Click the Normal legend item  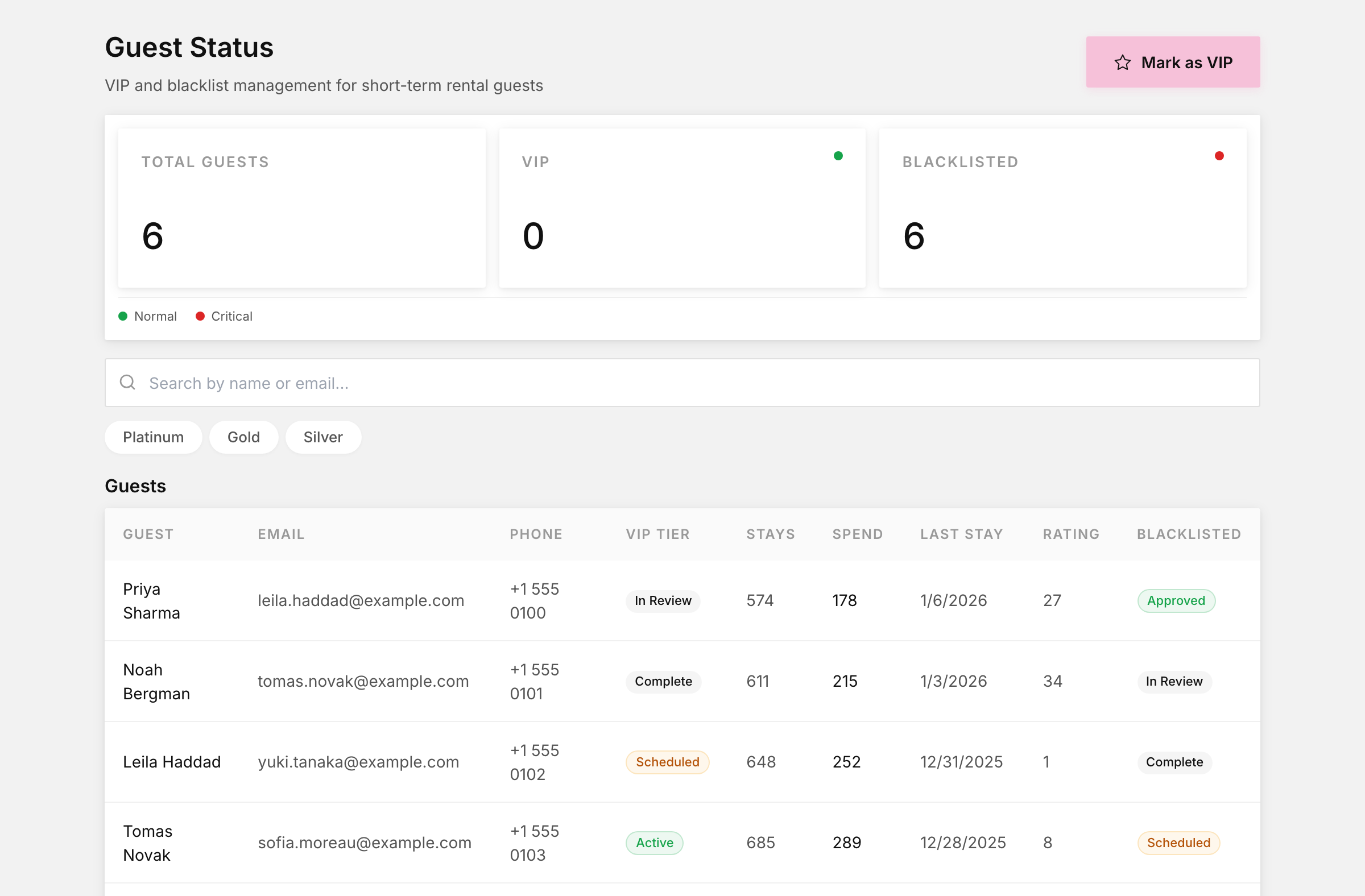tap(147, 317)
